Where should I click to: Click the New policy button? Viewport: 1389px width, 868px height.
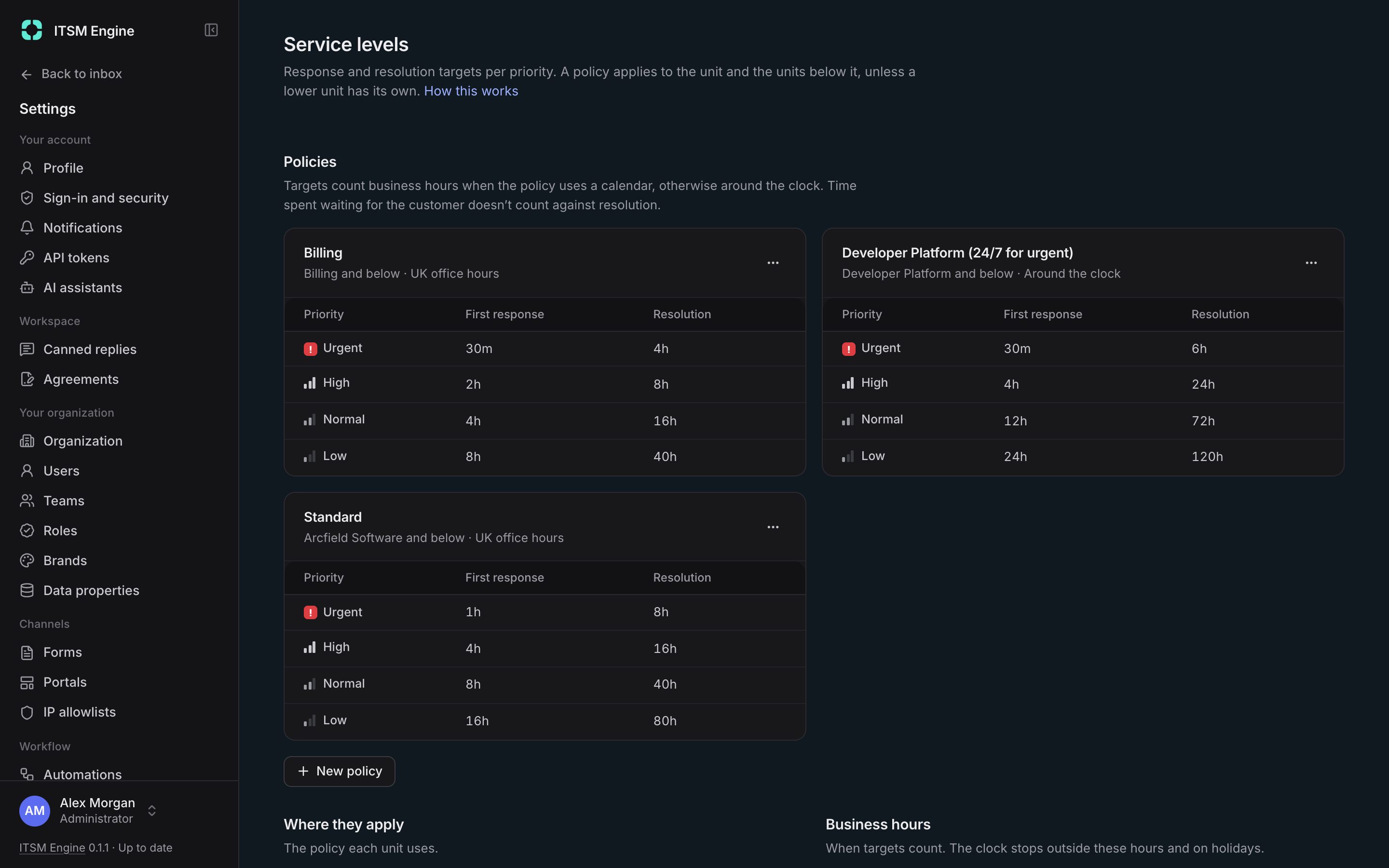pos(339,771)
